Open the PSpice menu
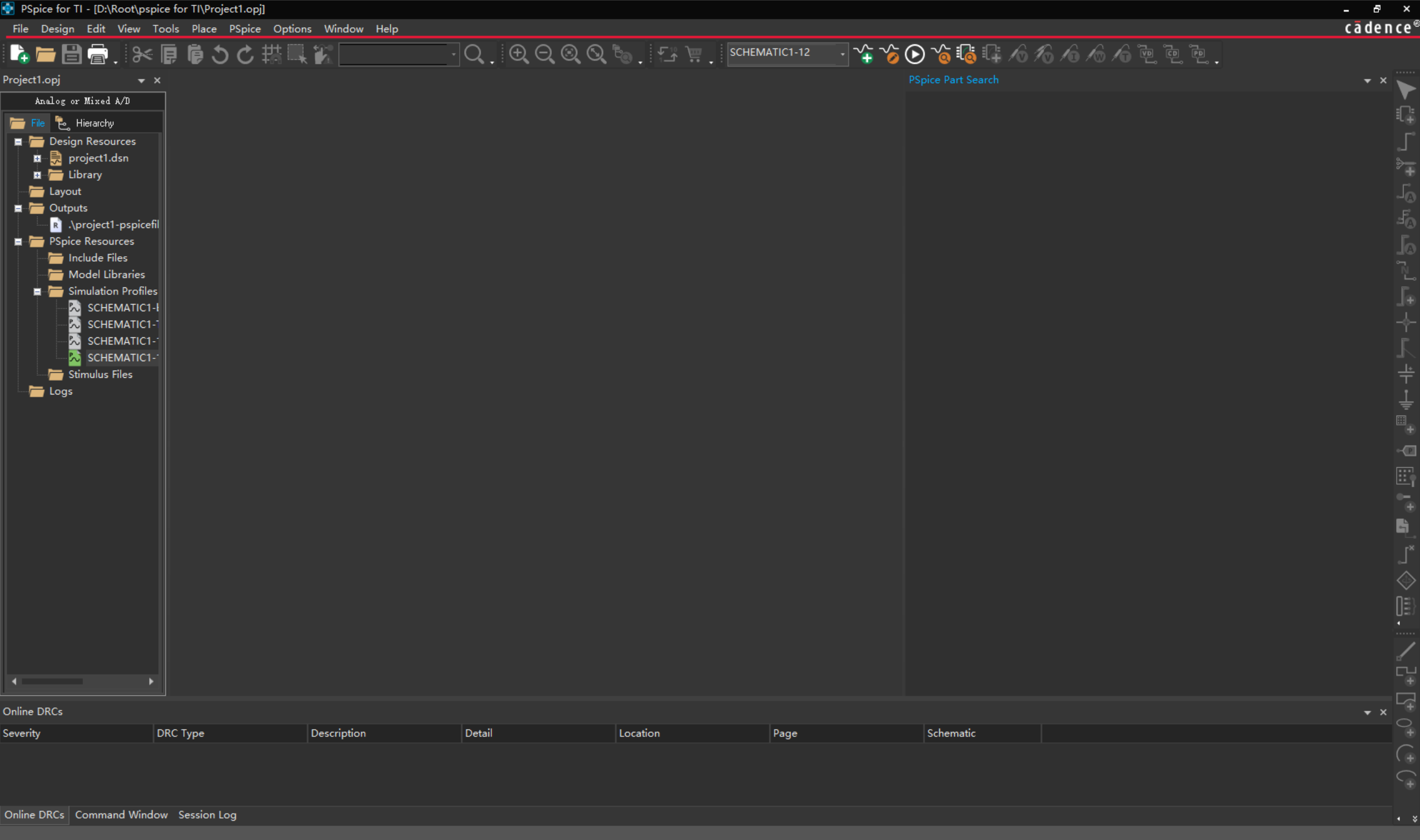This screenshot has height=840, width=1420. pyautogui.click(x=245, y=29)
